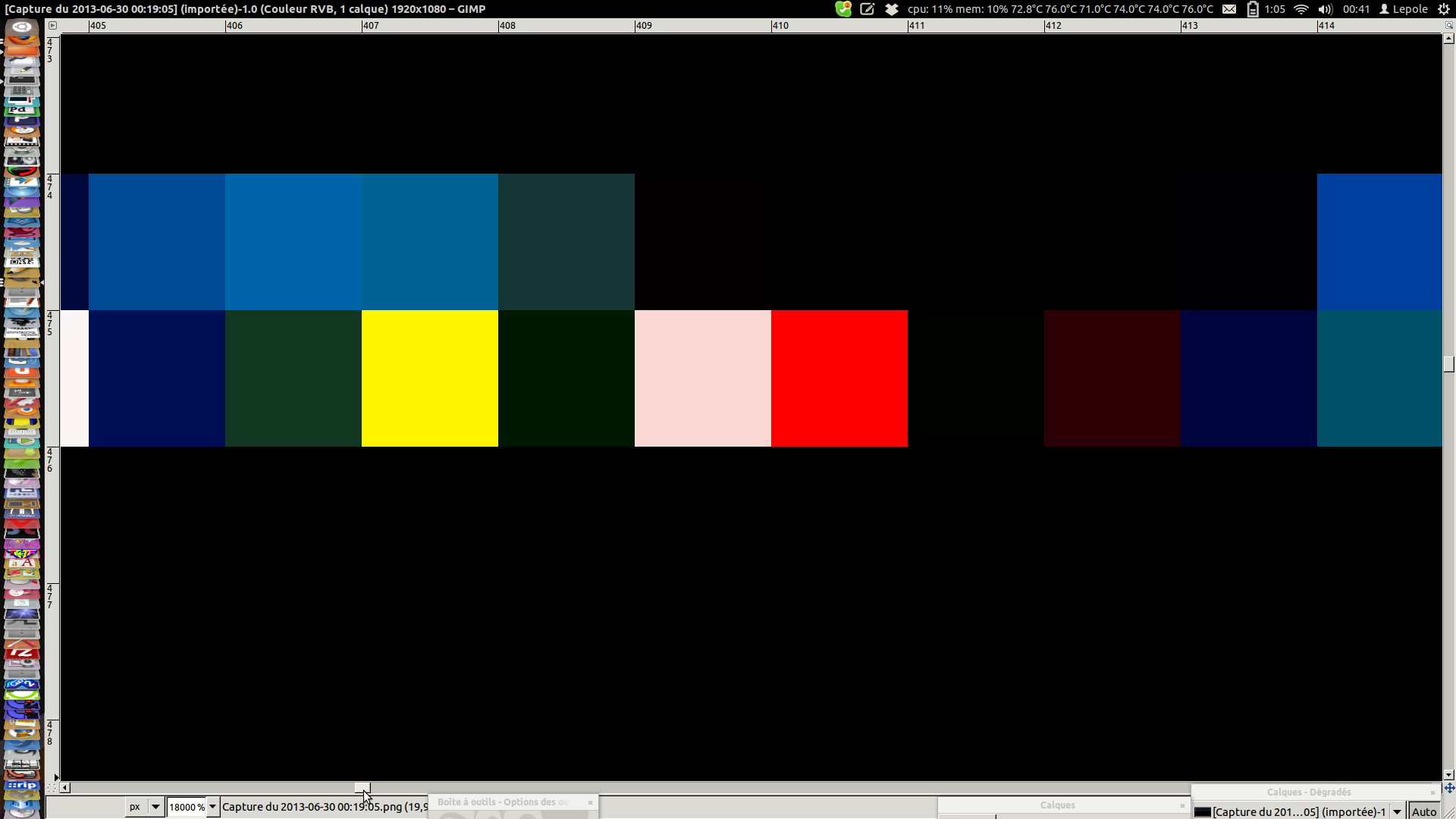Click the bright red pixel on the canvas

[x=839, y=378]
